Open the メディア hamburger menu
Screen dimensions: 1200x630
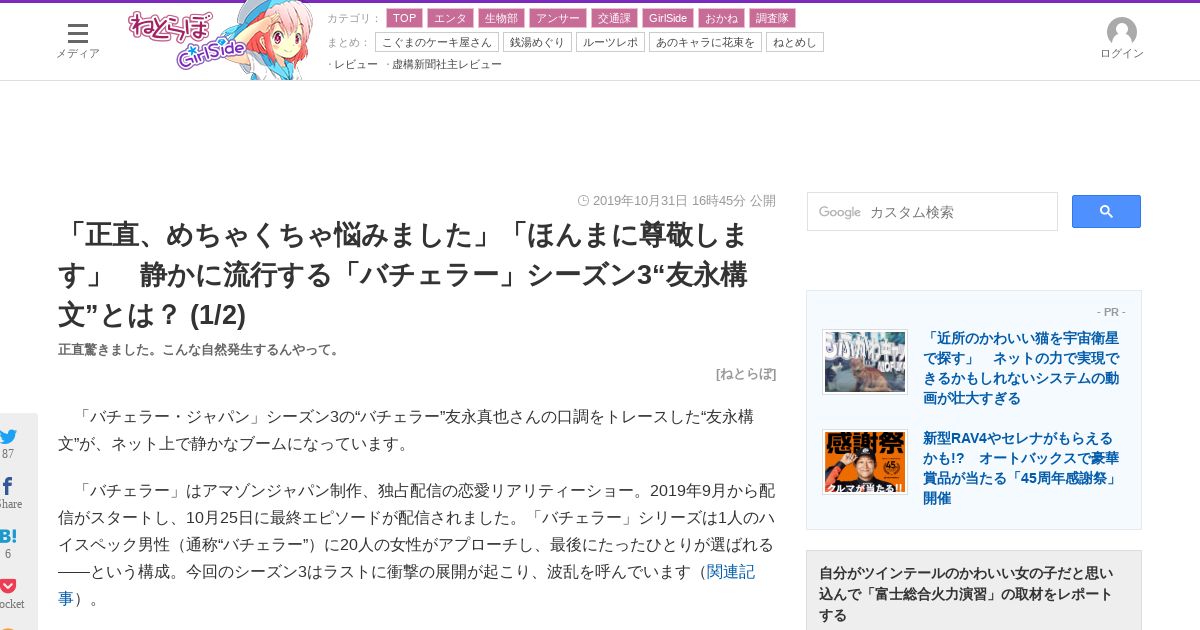tap(77, 40)
